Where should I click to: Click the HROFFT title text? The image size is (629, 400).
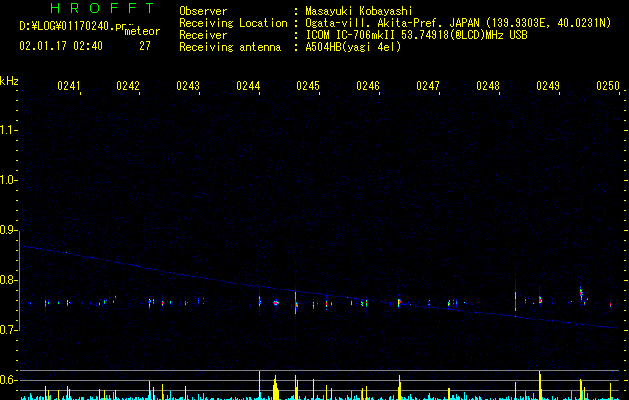pos(102,8)
